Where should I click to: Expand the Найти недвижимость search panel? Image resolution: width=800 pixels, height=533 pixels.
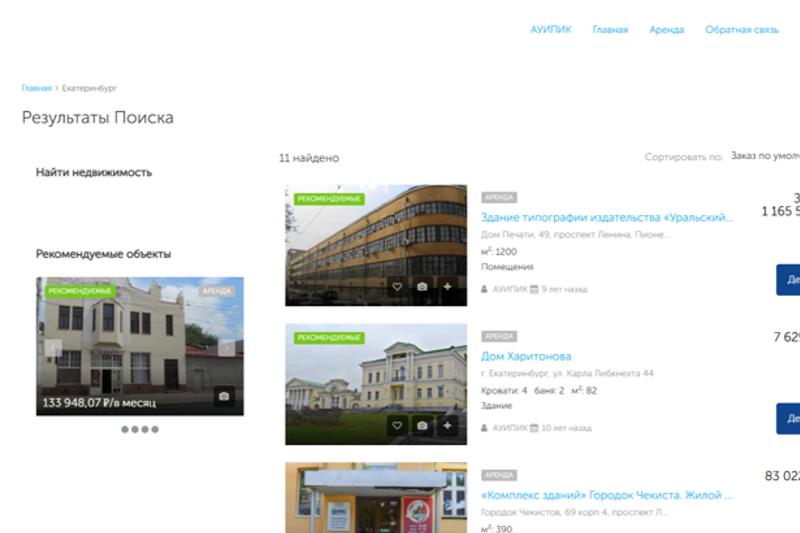click(94, 172)
